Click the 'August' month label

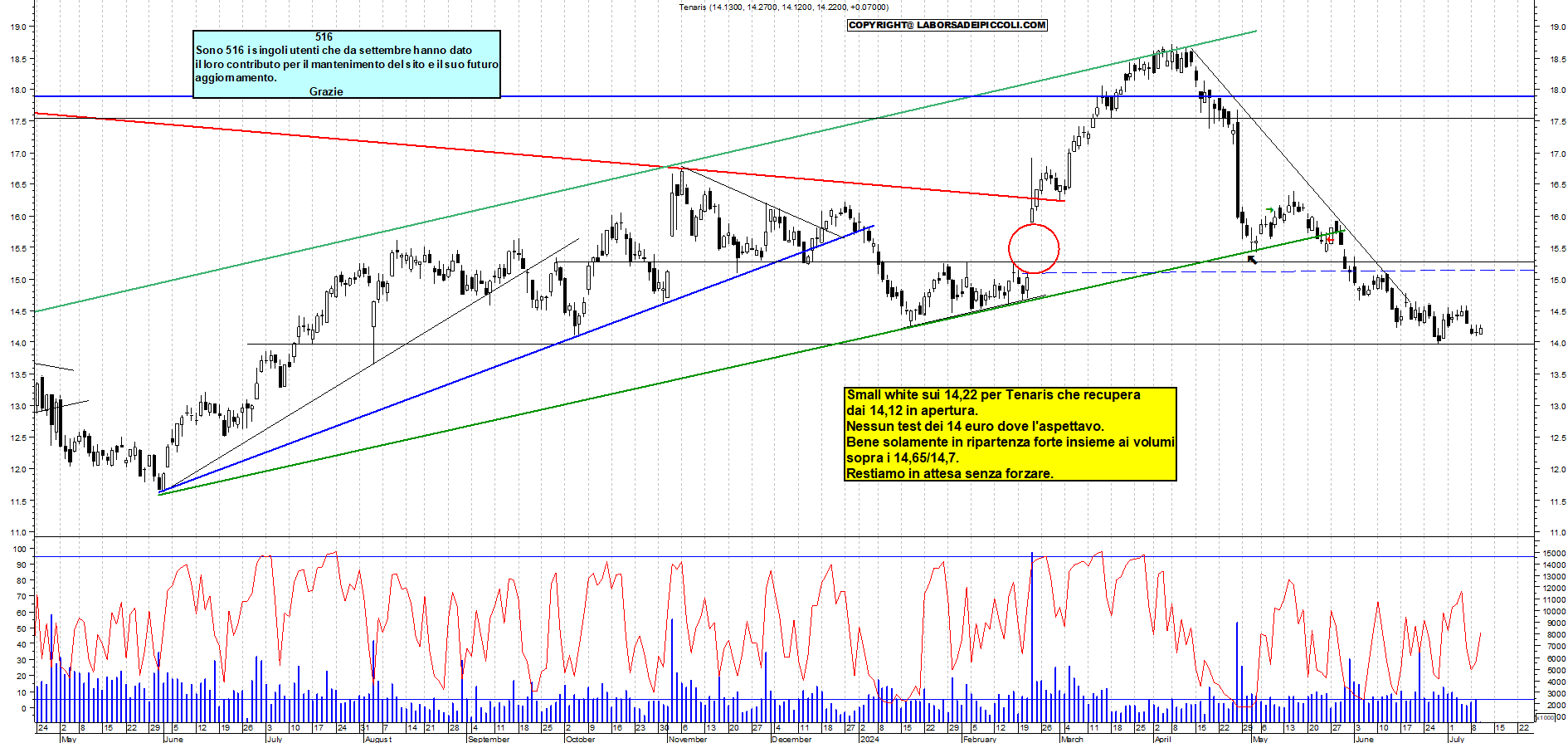tap(378, 739)
